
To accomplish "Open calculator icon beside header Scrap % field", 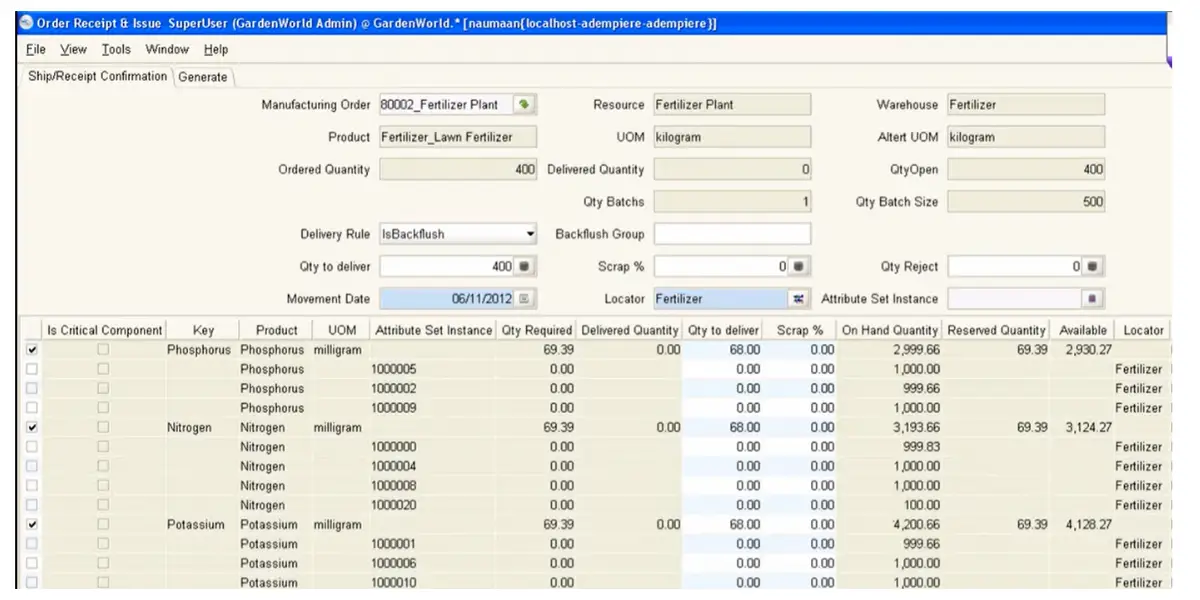I will click(798, 267).
